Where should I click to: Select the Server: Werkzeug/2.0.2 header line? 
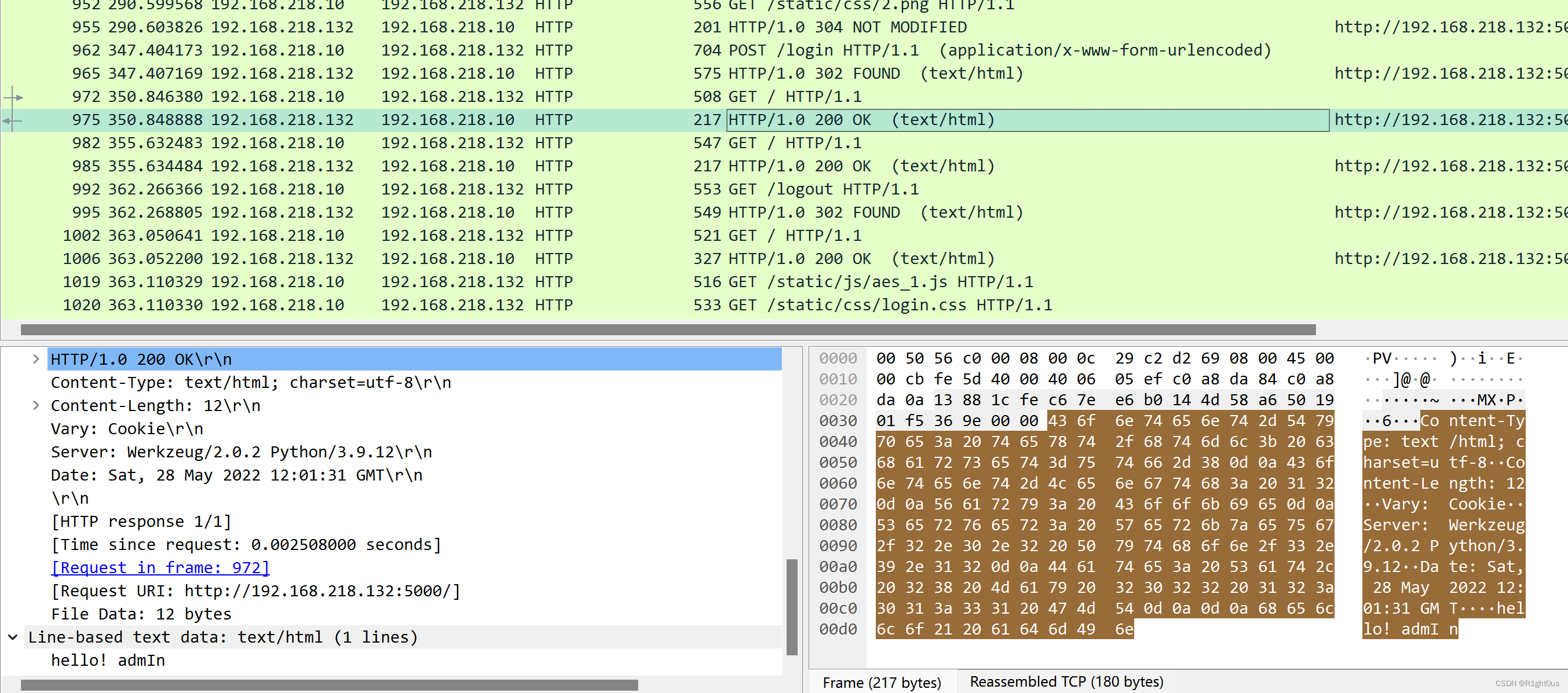[x=241, y=452]
